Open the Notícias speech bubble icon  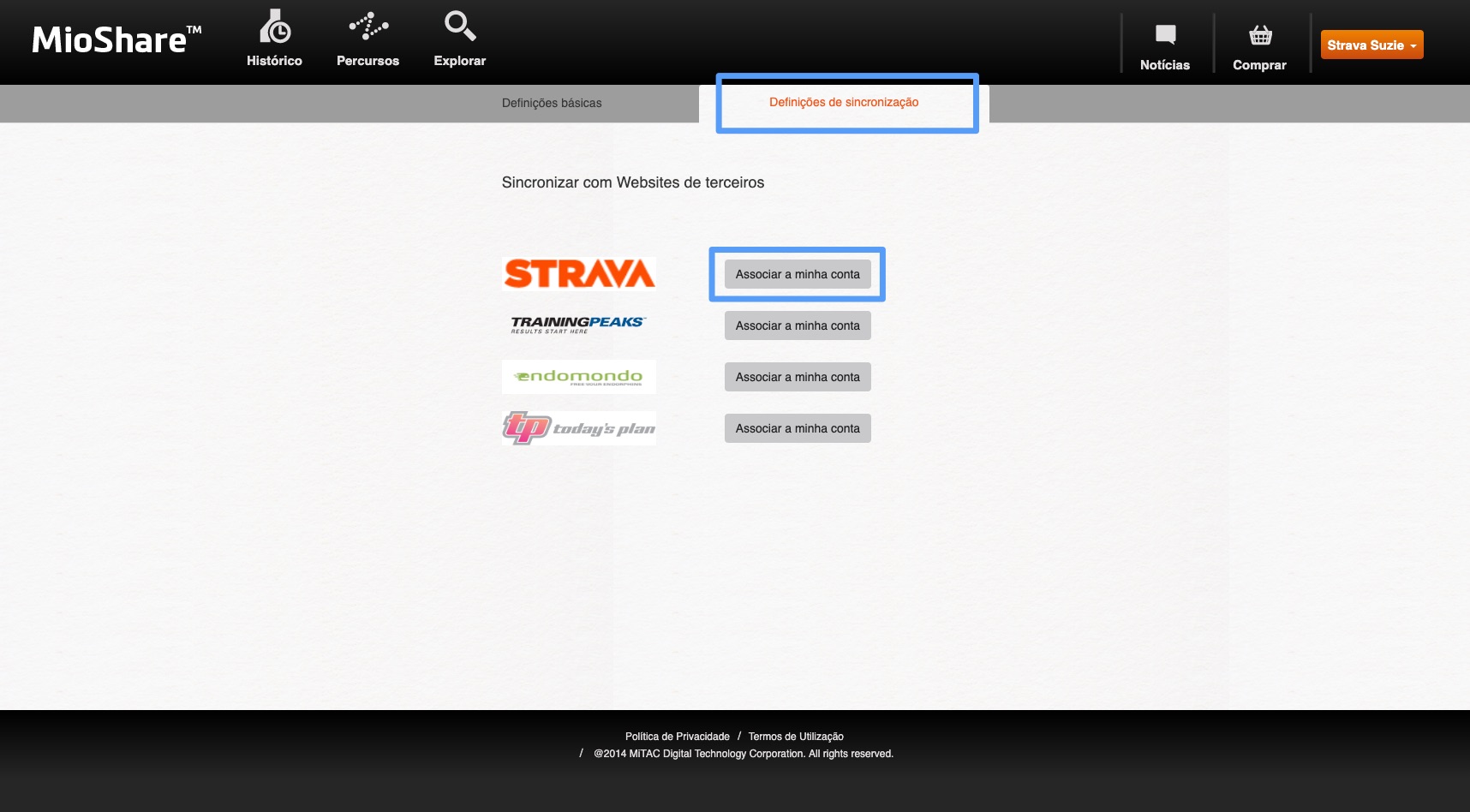(x=1166, y=34)
